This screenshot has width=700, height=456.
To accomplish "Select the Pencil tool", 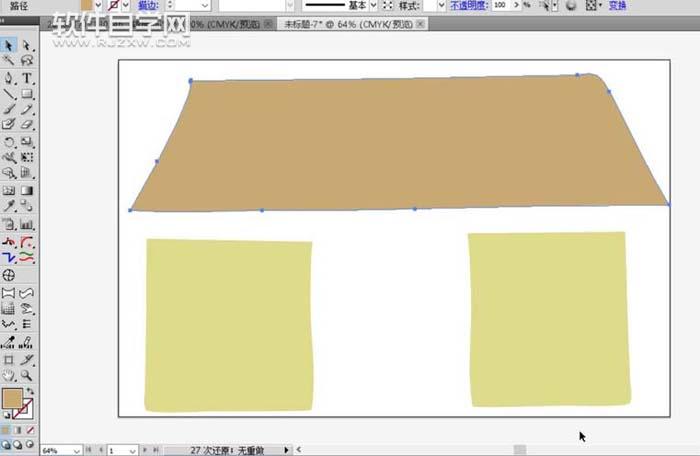I will 27,109.
